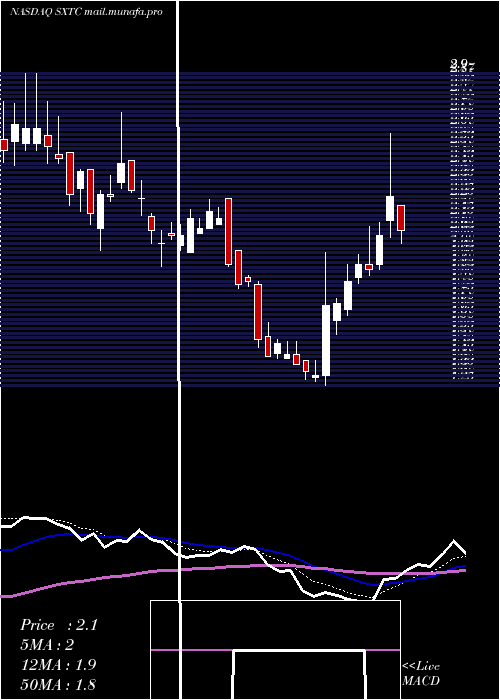Click the '<<Live' label
The height and width of the screenshot is (700, 500).
421,667
